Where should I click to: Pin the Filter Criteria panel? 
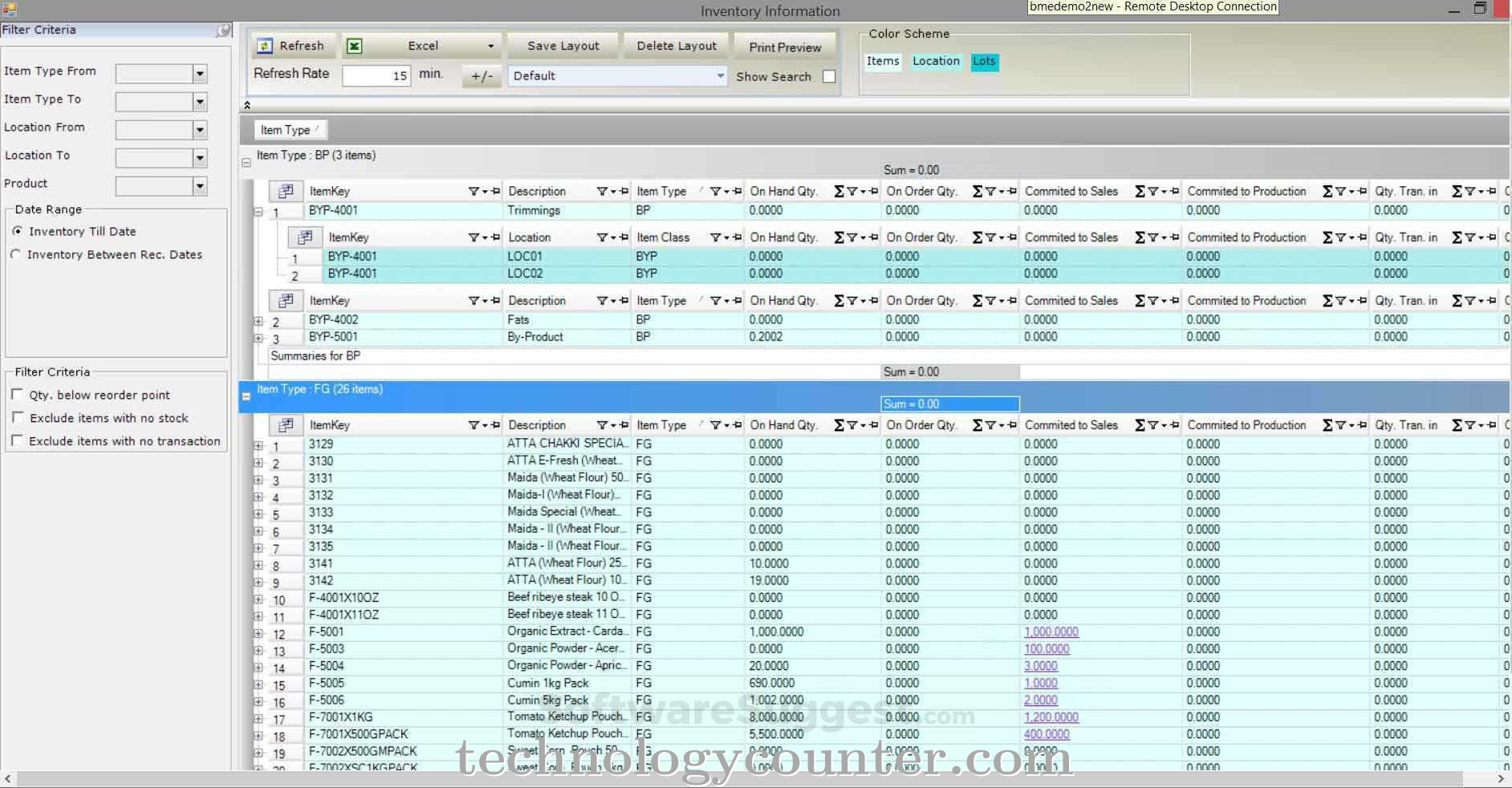click(x=223, y=30)
